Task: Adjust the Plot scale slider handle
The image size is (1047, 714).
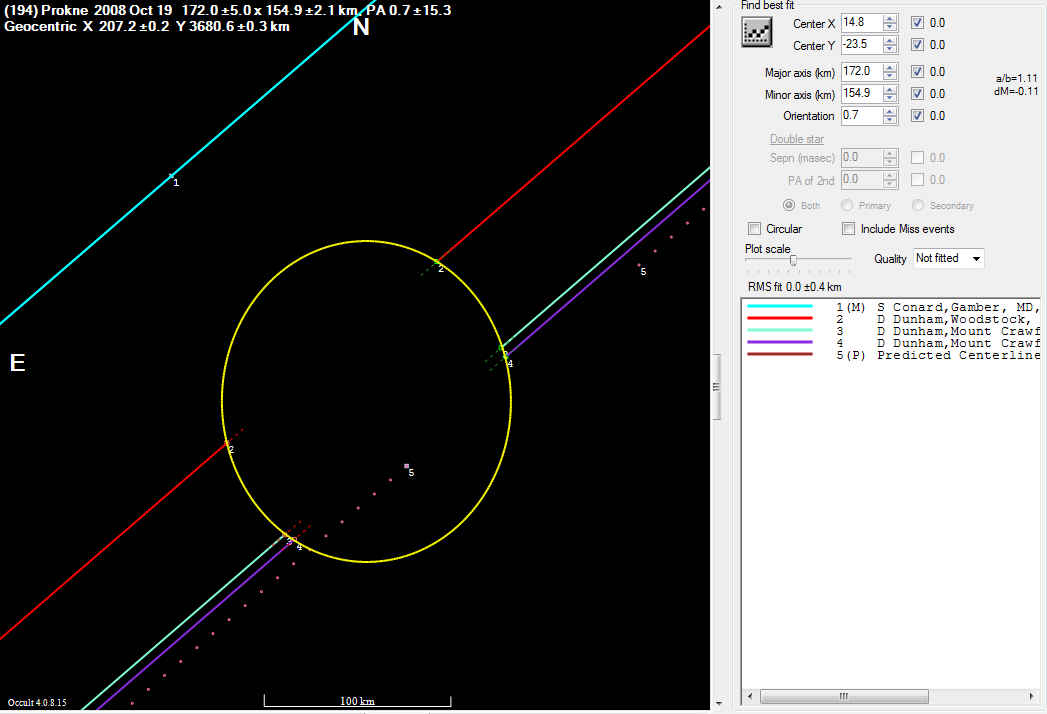Action: pos(793,260)
